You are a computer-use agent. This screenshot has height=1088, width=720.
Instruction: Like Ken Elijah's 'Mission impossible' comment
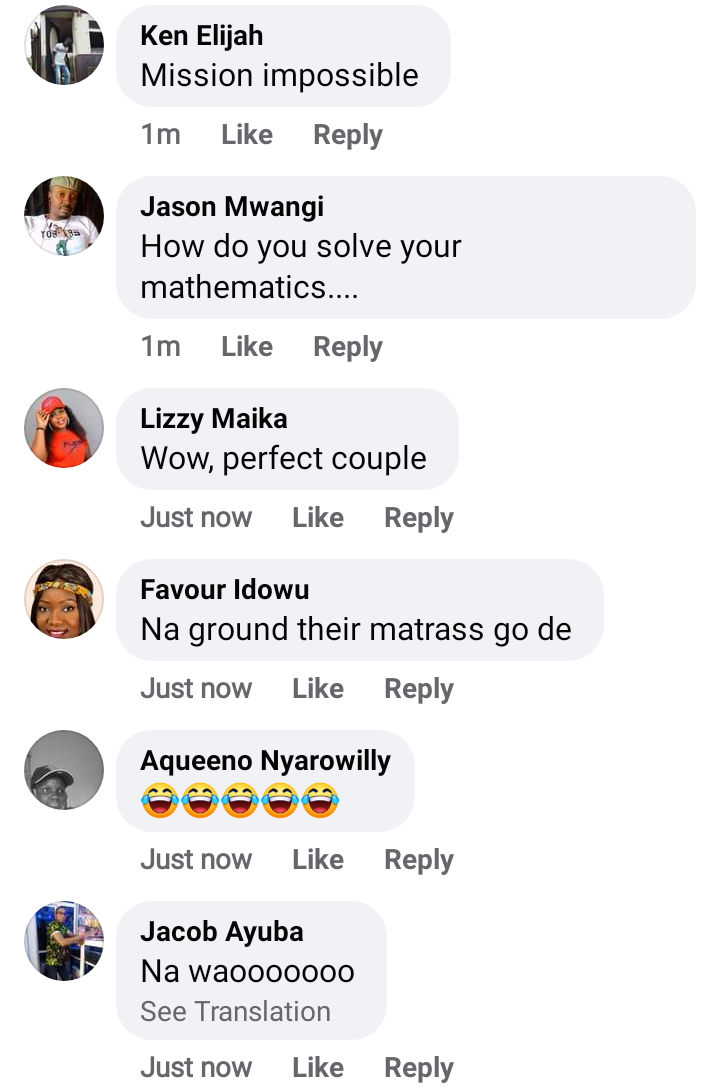247,135
